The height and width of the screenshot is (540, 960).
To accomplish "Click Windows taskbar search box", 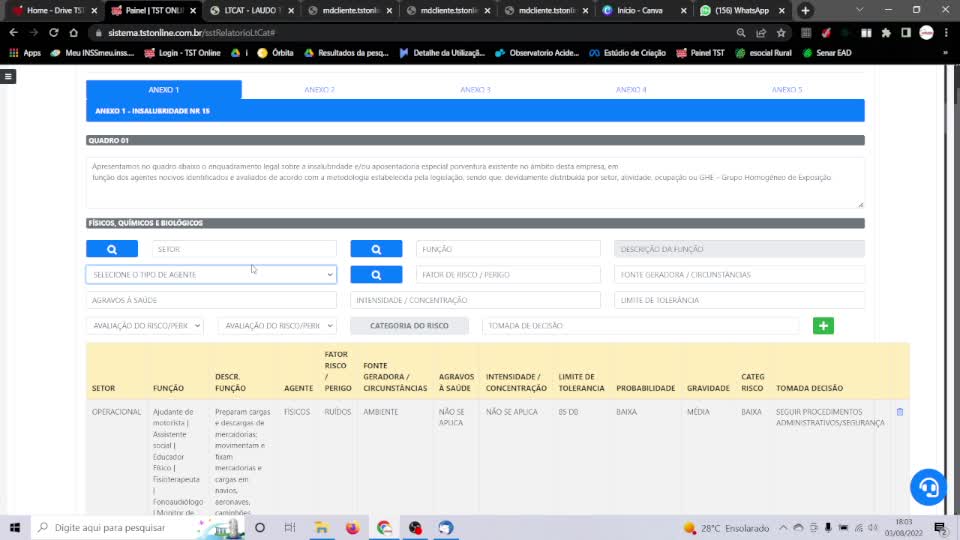I will tap(138, 527).
